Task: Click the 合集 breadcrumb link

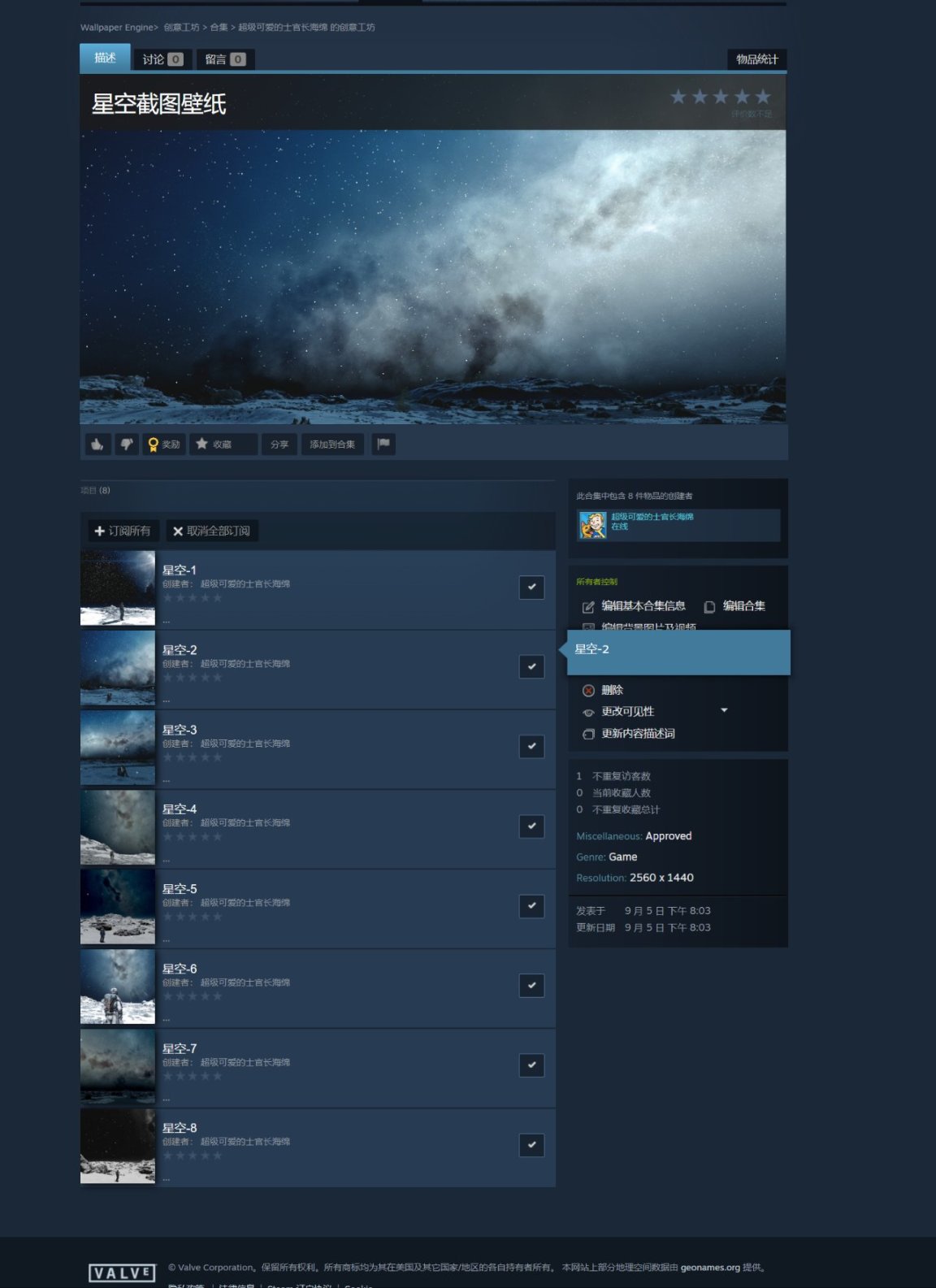Action: tap(219, 28)
